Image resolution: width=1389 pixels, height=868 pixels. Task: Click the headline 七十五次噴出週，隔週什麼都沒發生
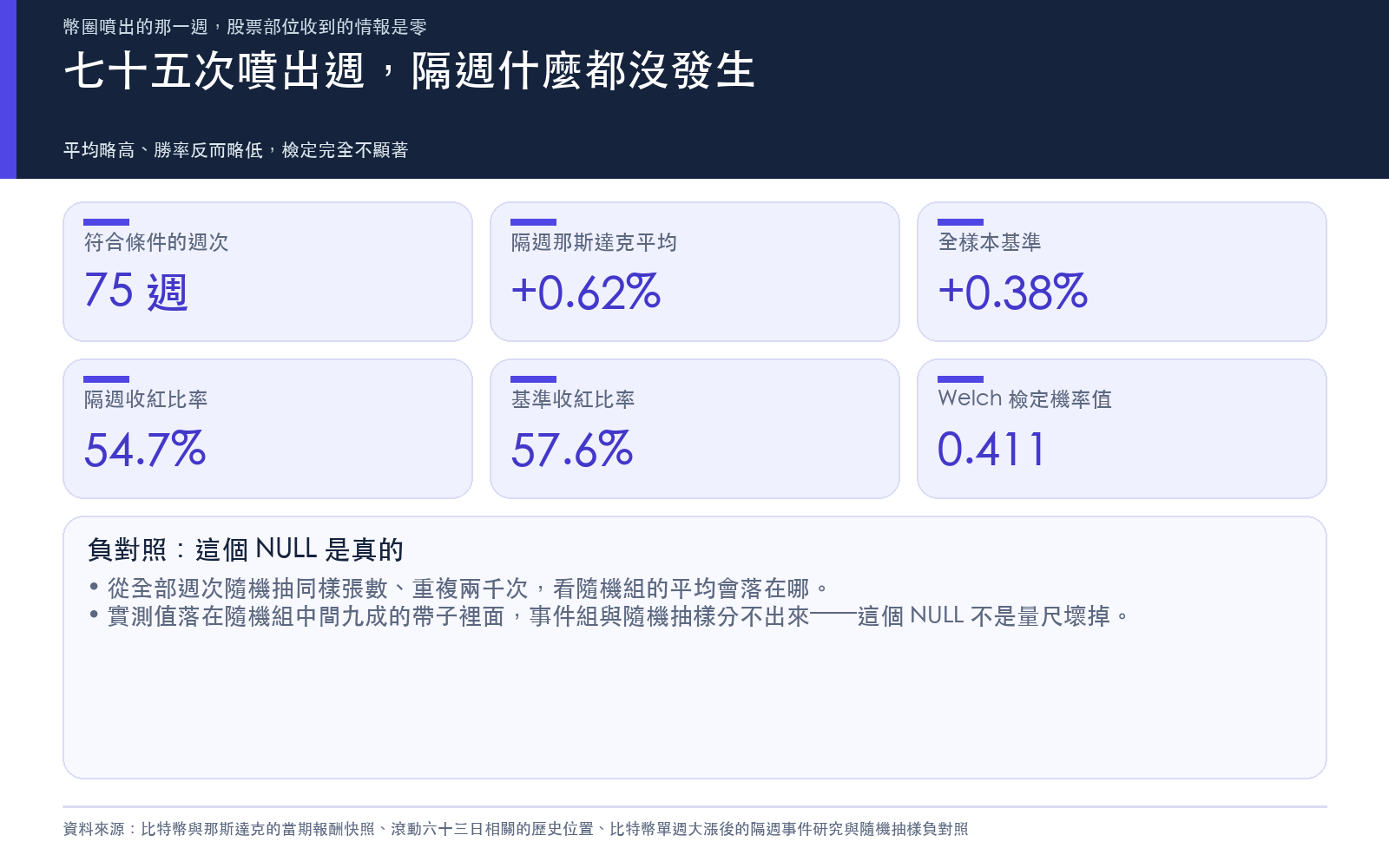[x=409, y=70]
